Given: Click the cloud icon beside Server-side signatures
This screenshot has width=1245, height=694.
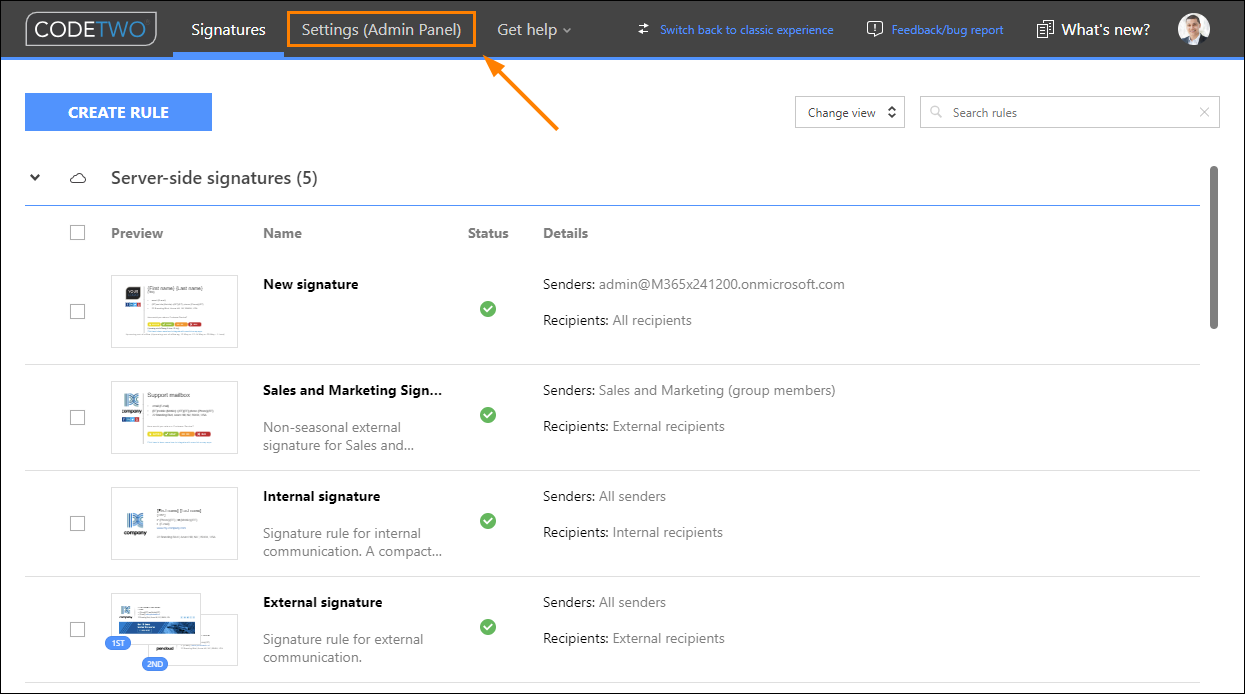Looking at the screenshot, I should click(x=77, y=178).
